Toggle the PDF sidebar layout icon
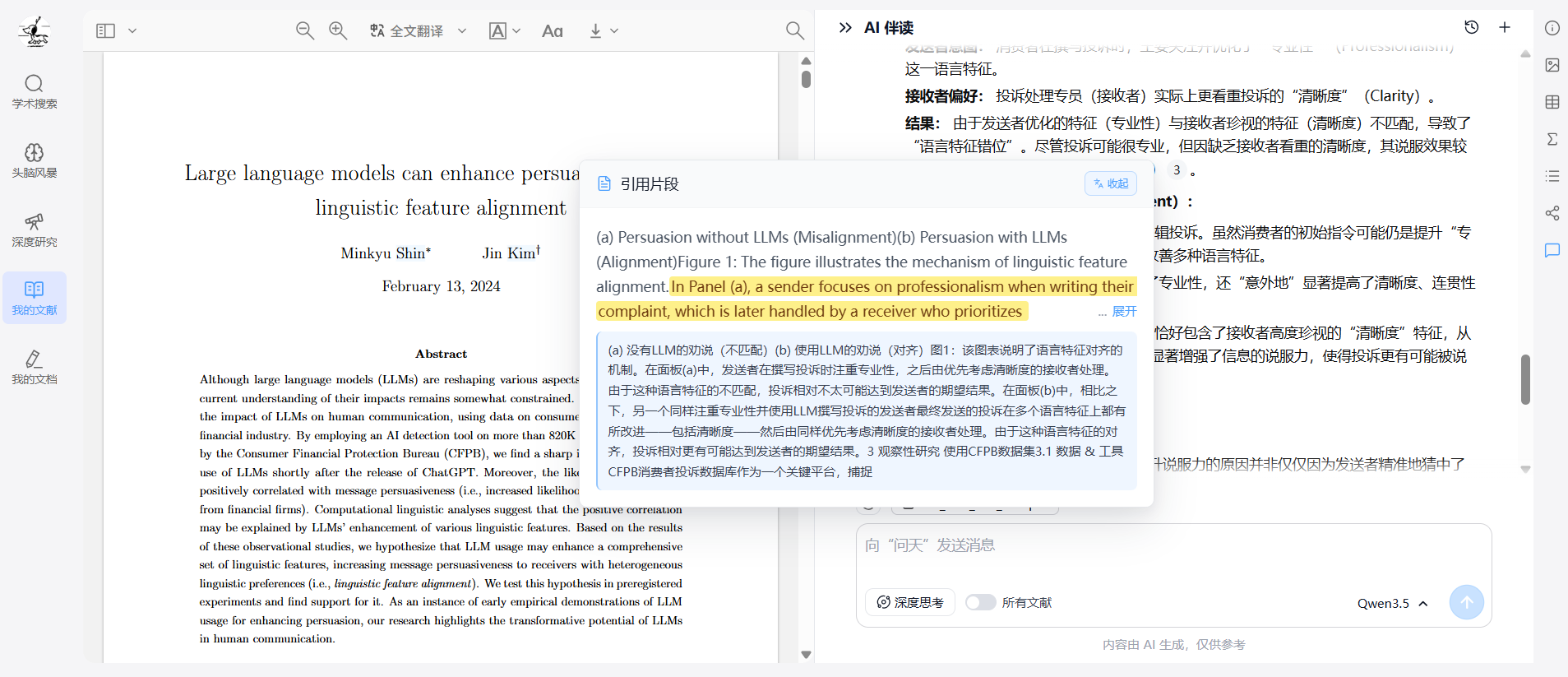The image size is (1568, 677). tap(105, 30)
